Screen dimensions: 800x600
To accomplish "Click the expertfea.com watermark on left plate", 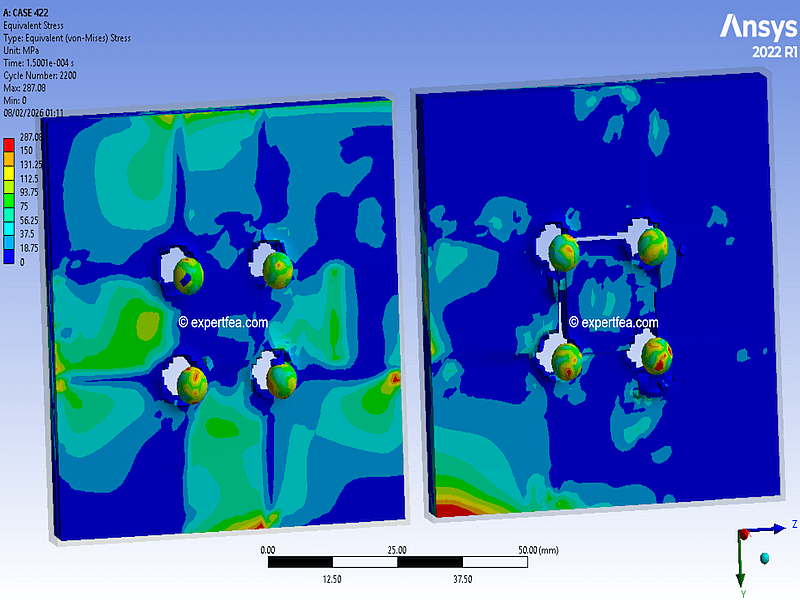I will pos(222,322).
